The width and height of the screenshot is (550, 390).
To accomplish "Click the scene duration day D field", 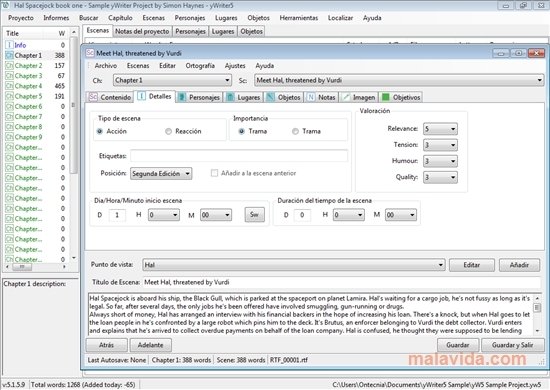I will (x=302, y=215).
